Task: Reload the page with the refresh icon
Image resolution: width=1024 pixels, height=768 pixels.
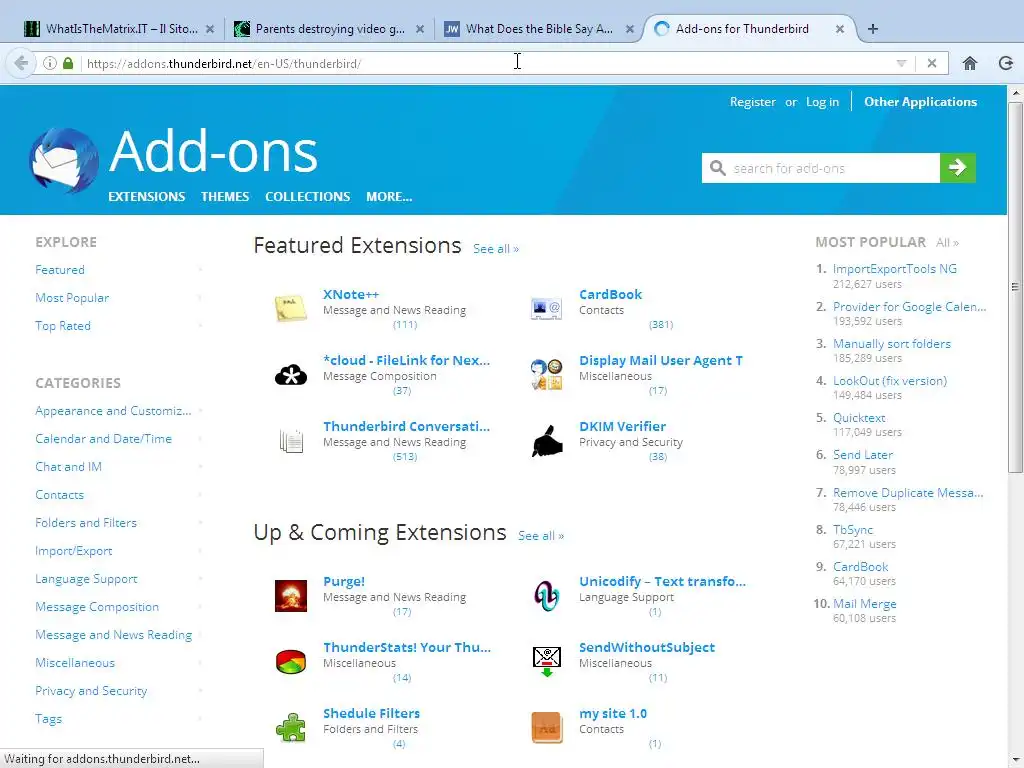Action: click(x=1006, y=63)
